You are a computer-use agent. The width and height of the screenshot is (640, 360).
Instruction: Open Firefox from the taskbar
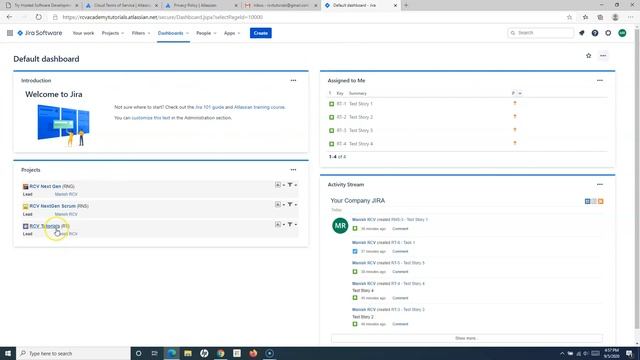pyautogui.click(x=253, y=353)
